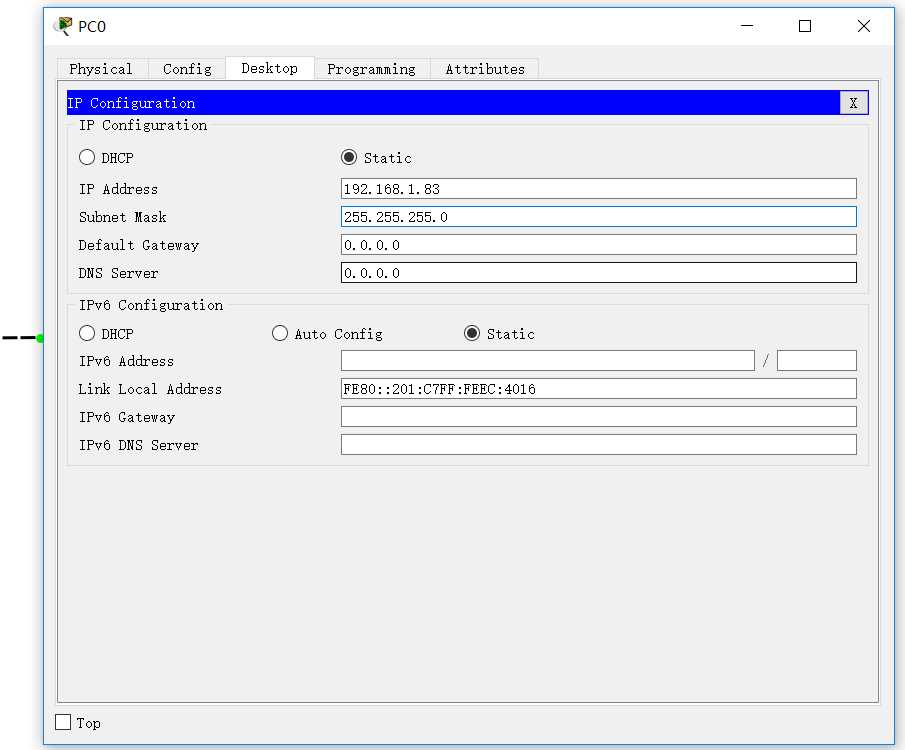The height and width of the screenshot is (750, 905).
Task: Click the Subnet Mask label
Action: pos(122,217)
